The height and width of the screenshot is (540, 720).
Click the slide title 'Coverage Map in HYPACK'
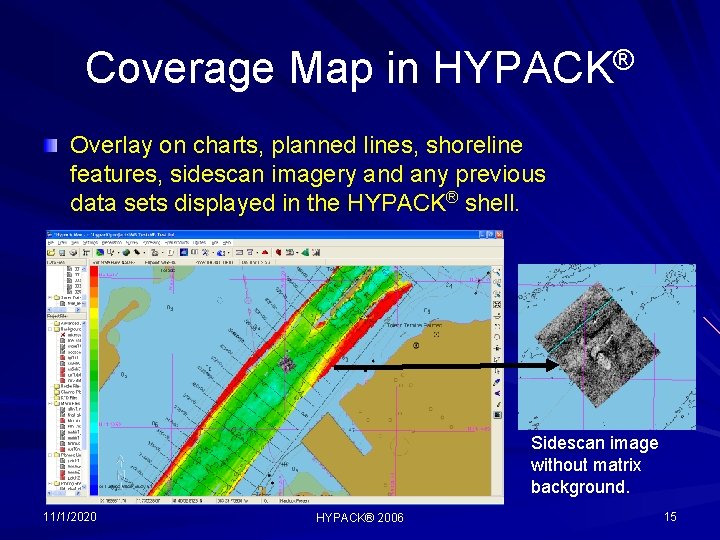(x=360, y=68)
